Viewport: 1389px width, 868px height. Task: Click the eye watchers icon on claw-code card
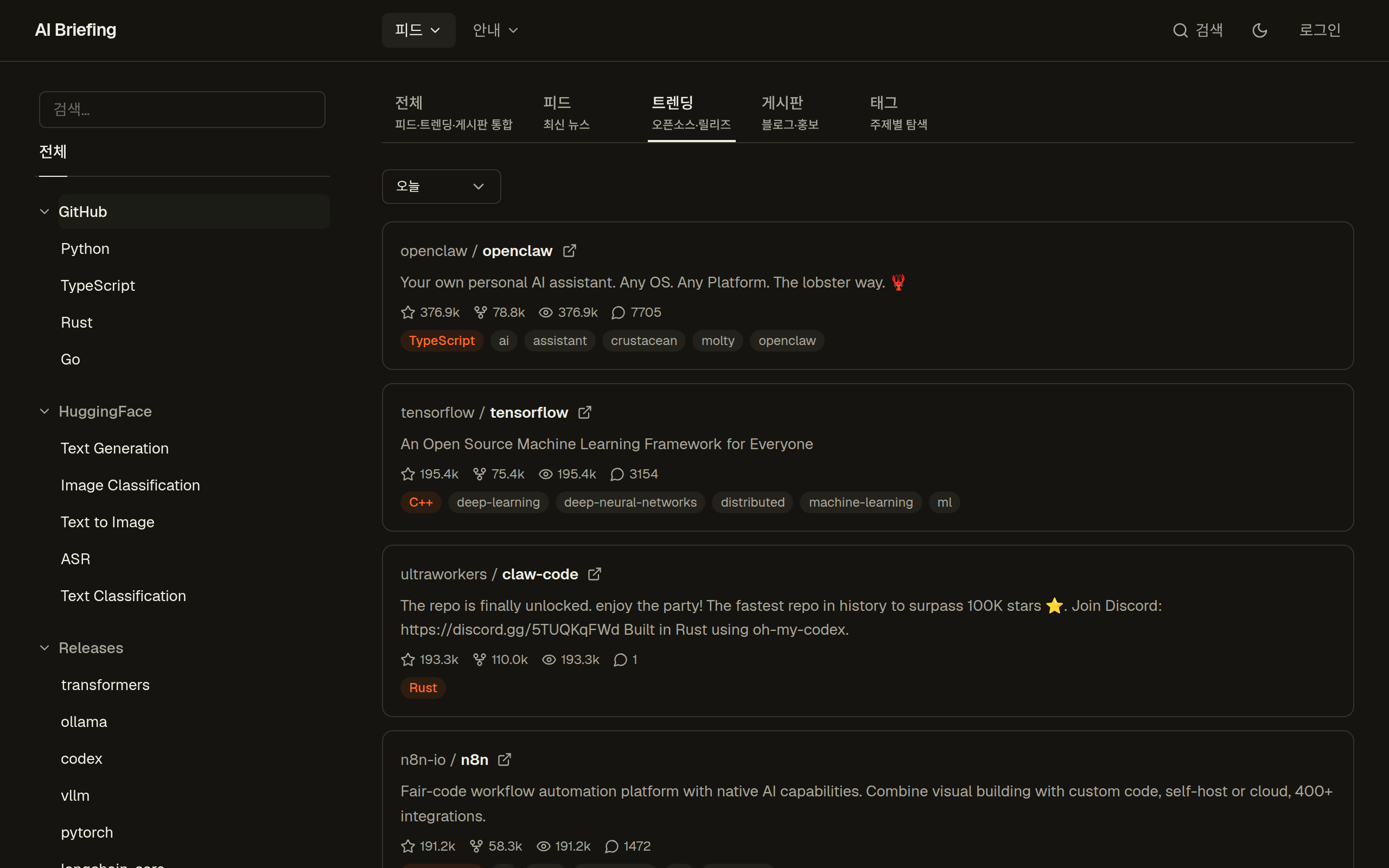click(x=549, y=660)
